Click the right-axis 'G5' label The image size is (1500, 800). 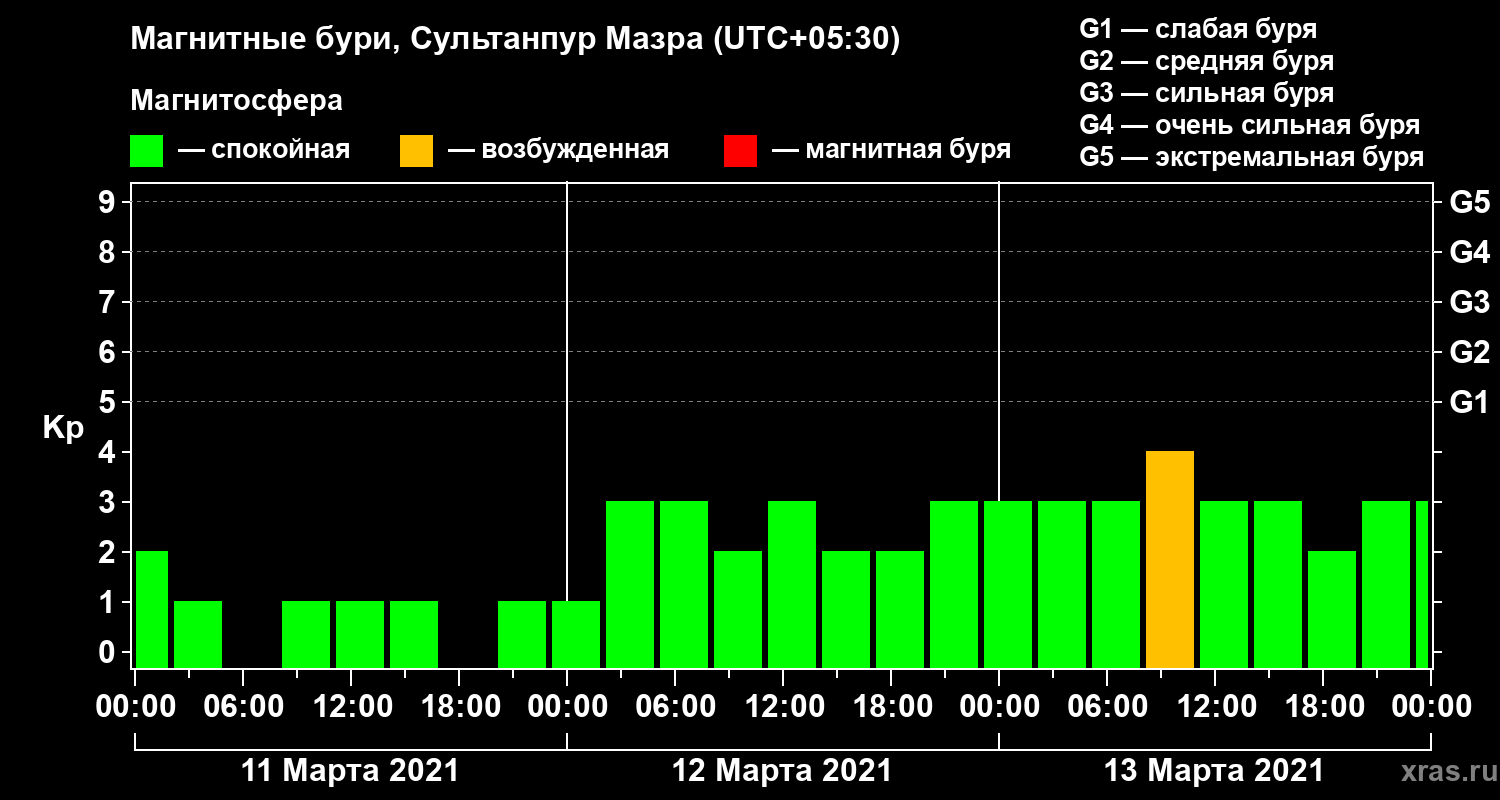coord(1469,203)
